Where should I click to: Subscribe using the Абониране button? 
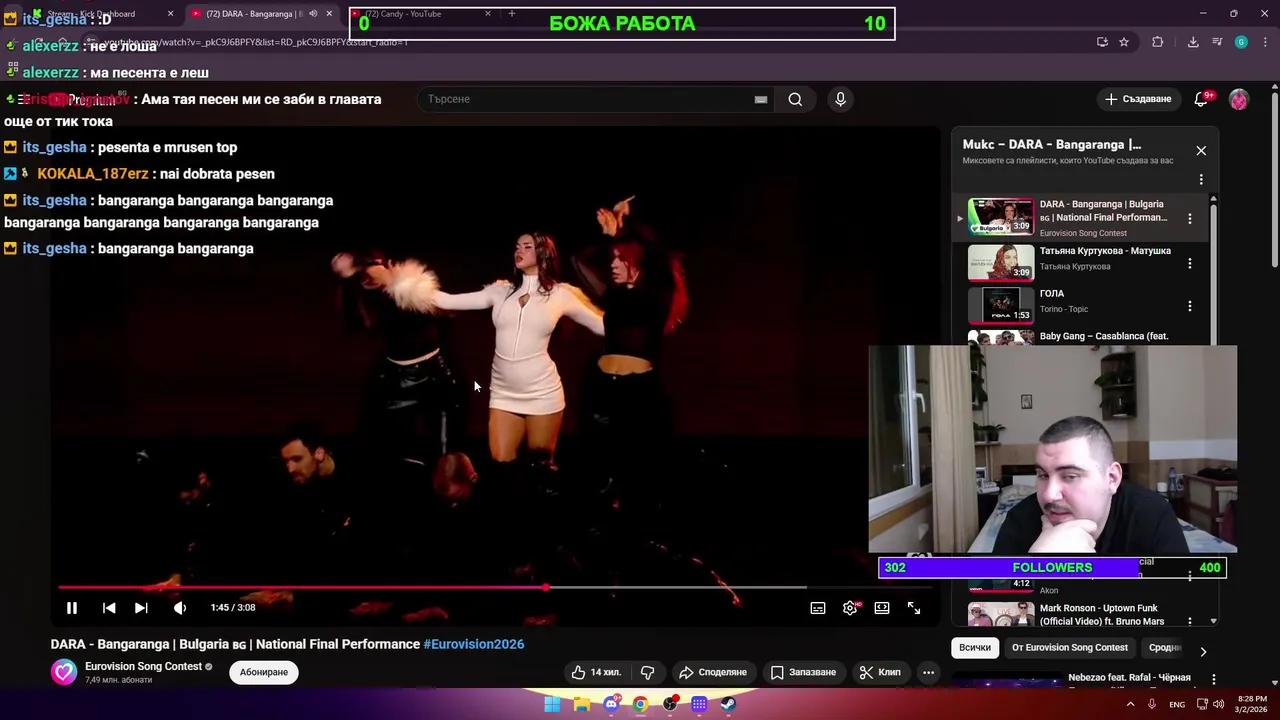264,672
